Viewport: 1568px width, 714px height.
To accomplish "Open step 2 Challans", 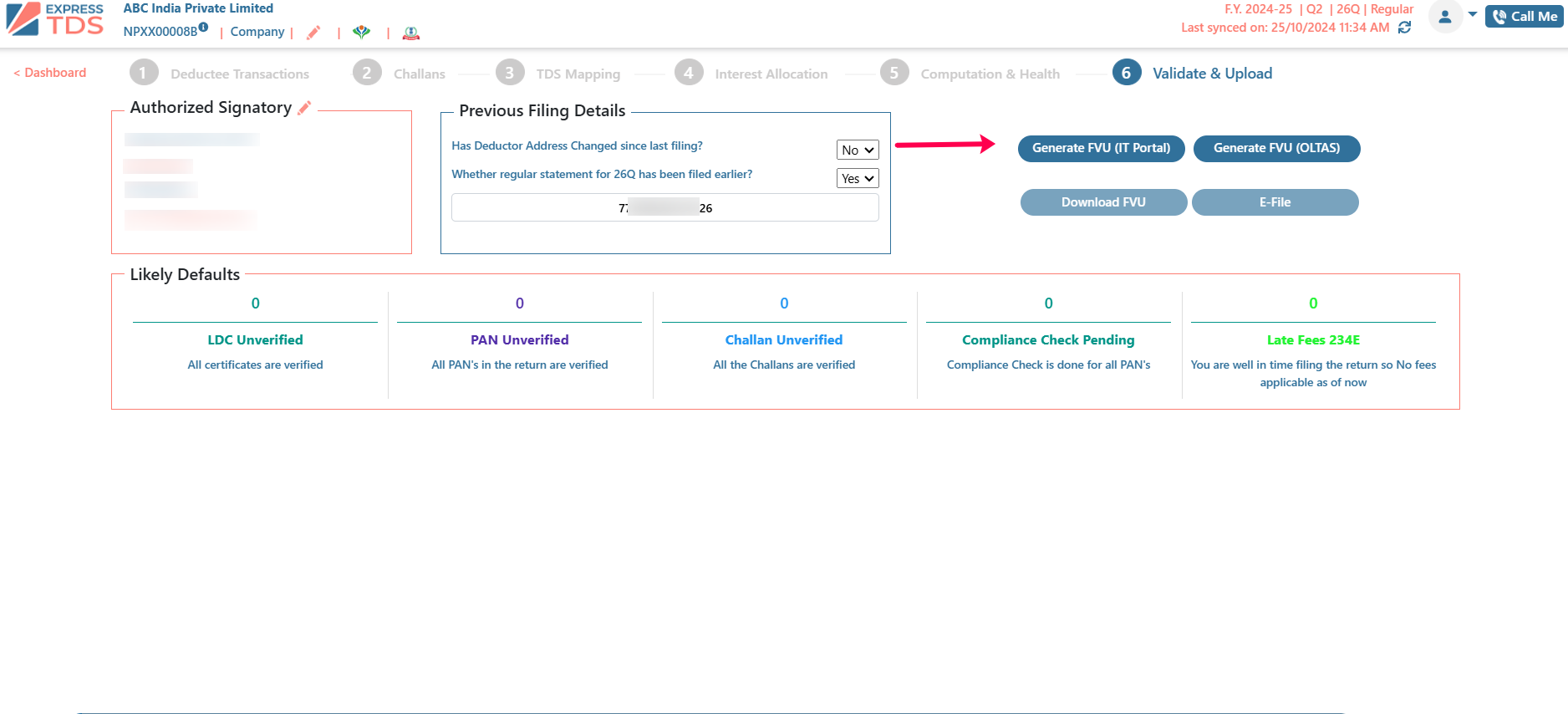I will (x=399, y=73).
